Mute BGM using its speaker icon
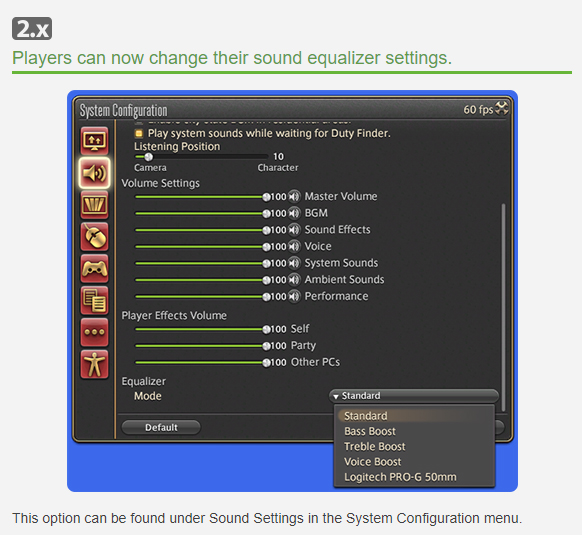The width and height of the screenshot is (582, 535). click(x=294, y=213)
